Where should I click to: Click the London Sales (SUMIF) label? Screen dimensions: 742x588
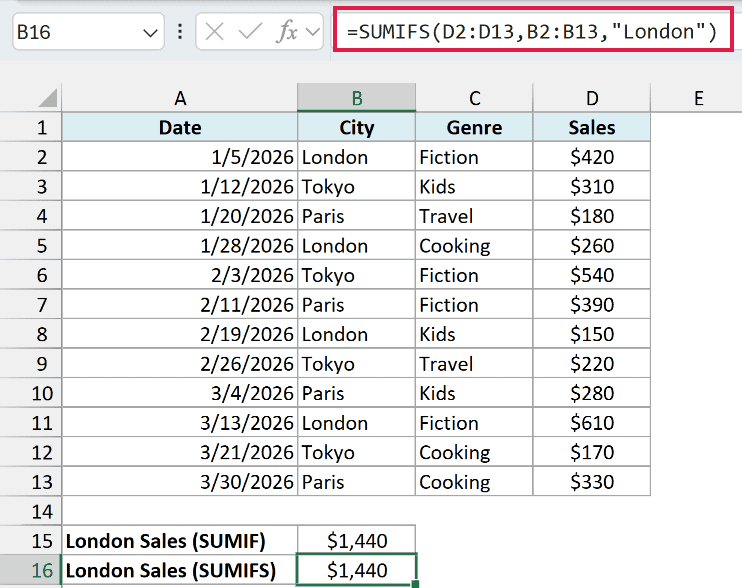(180, 541)
